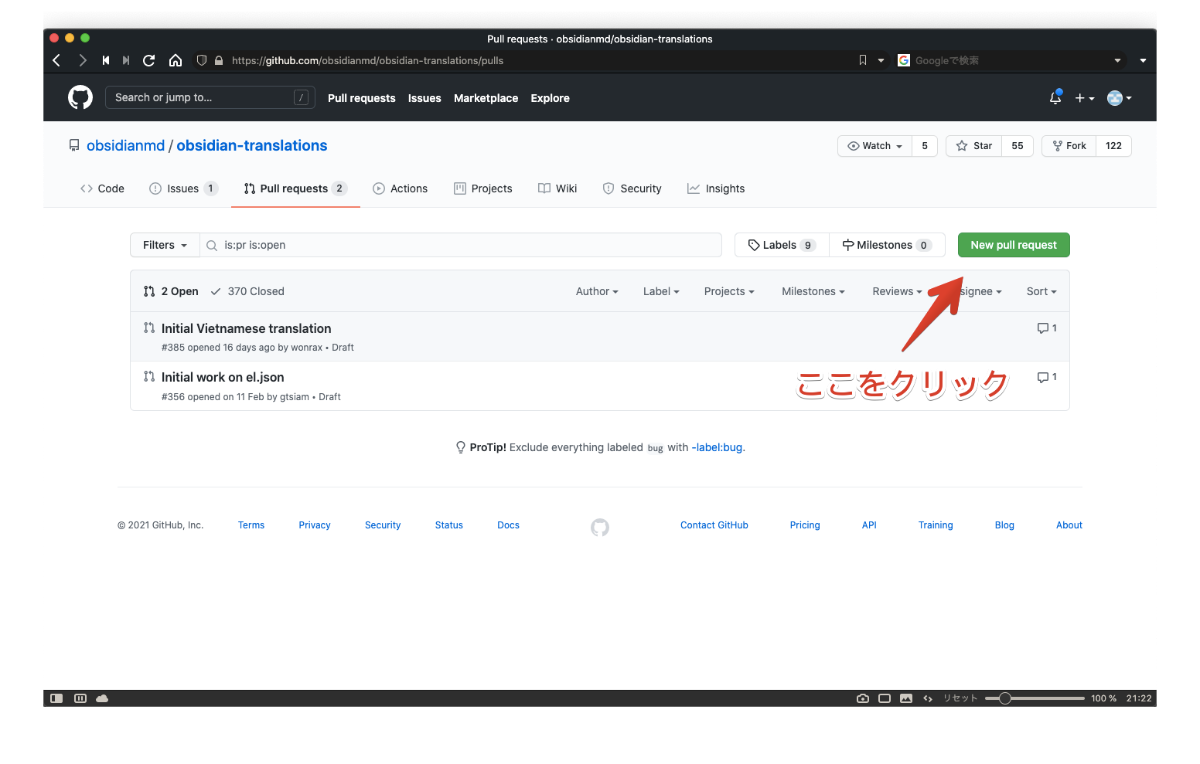Open the Watch dropdown
The image size is (1200, 764).
[875, 146]
